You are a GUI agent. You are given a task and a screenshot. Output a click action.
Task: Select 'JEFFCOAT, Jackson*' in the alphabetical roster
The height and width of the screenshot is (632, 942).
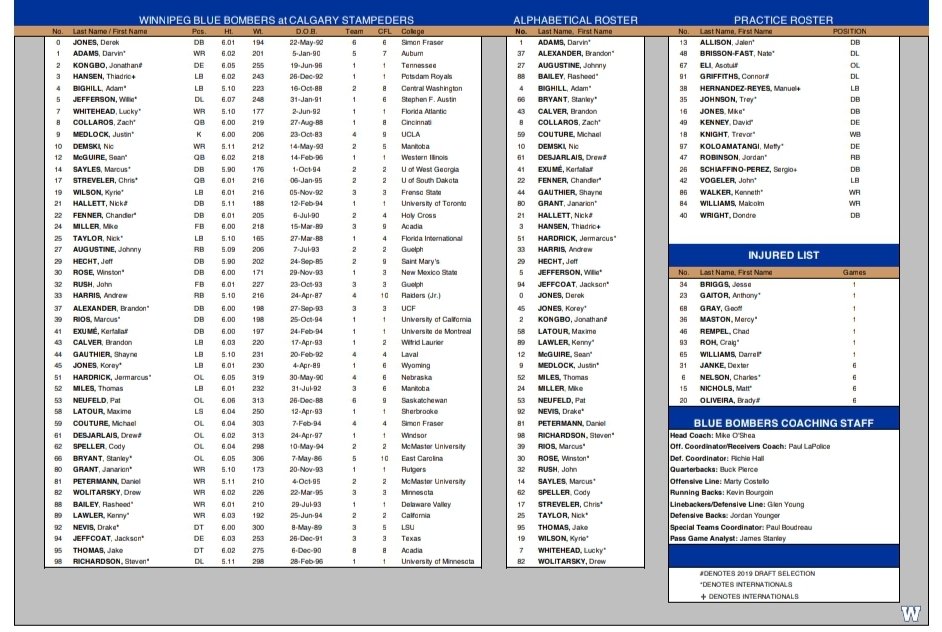573,284
